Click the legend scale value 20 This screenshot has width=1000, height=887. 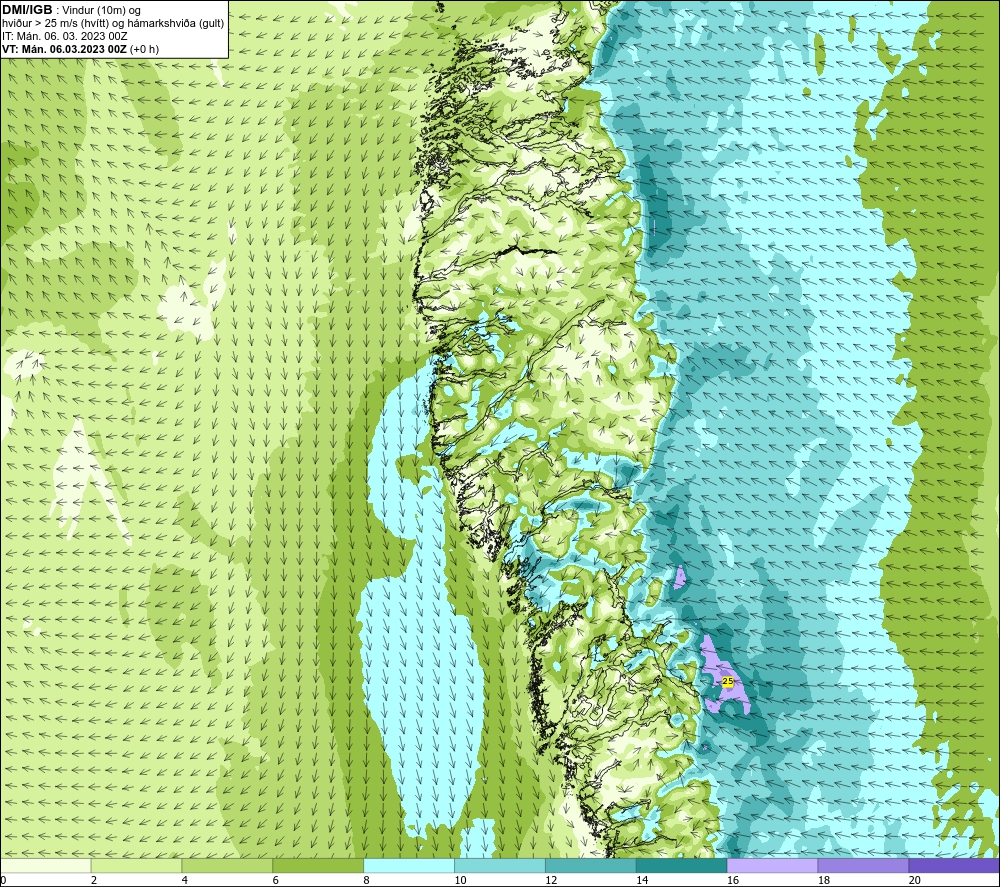coord(915,880)
